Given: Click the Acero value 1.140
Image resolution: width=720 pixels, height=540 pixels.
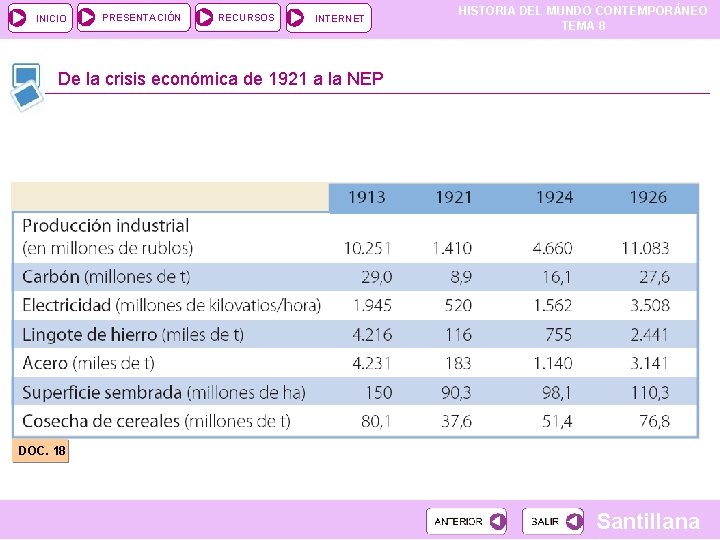Looking at the screenshot, I should [553, 363].
